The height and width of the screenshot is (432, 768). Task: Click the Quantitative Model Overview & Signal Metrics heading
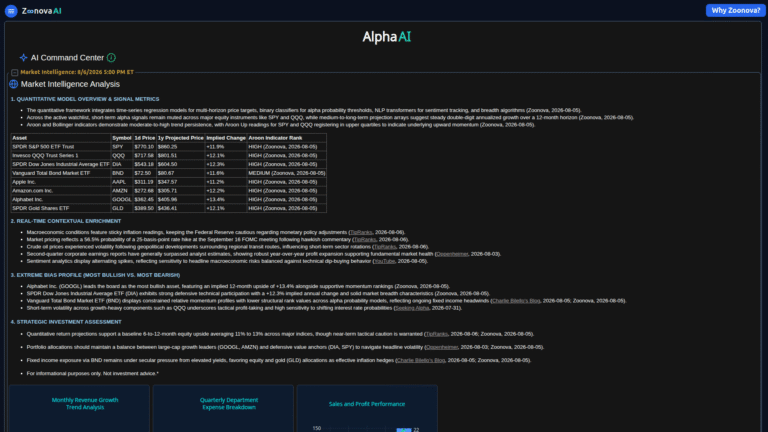(85, 99)
